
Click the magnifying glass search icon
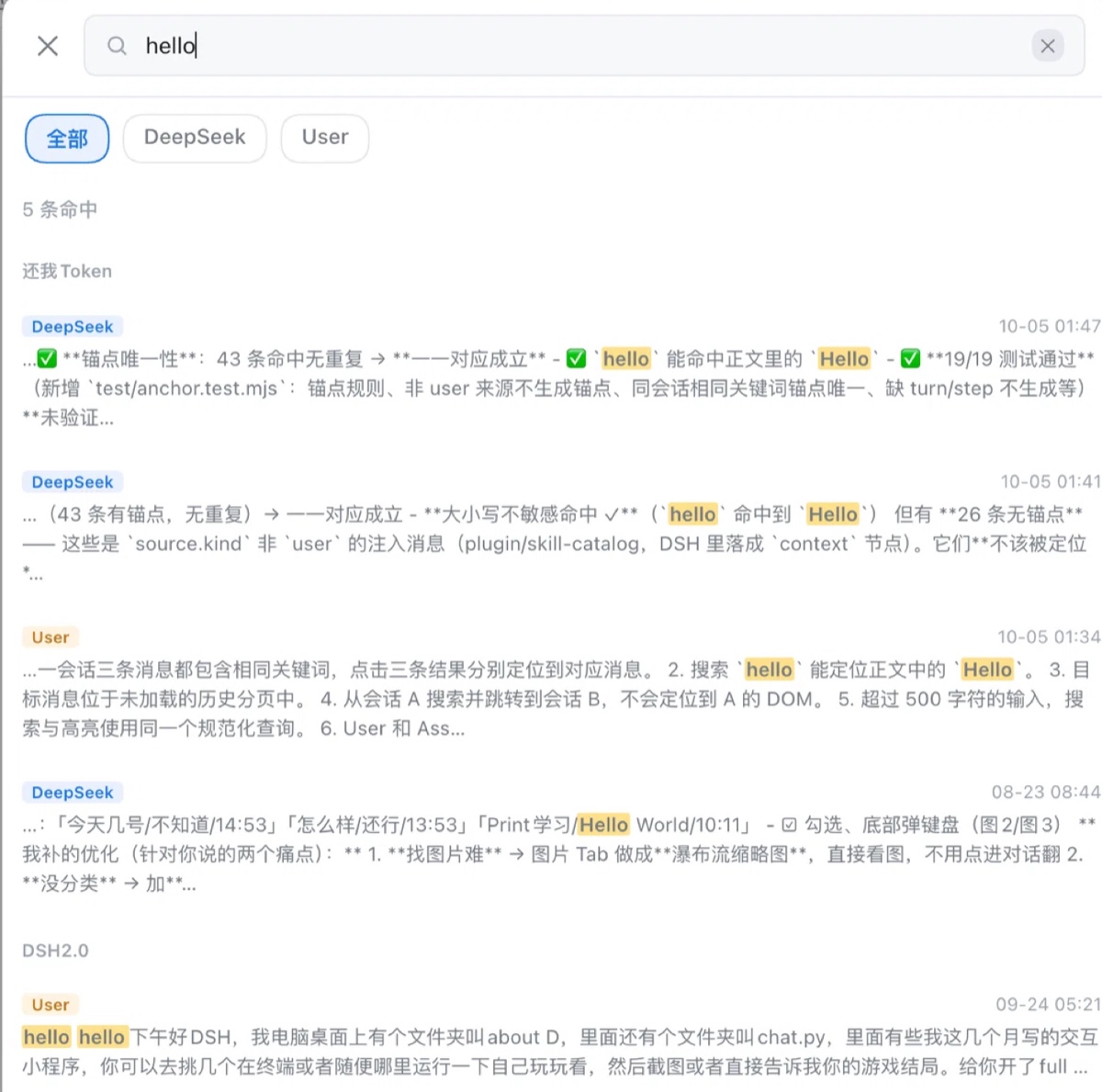point(117,46)
